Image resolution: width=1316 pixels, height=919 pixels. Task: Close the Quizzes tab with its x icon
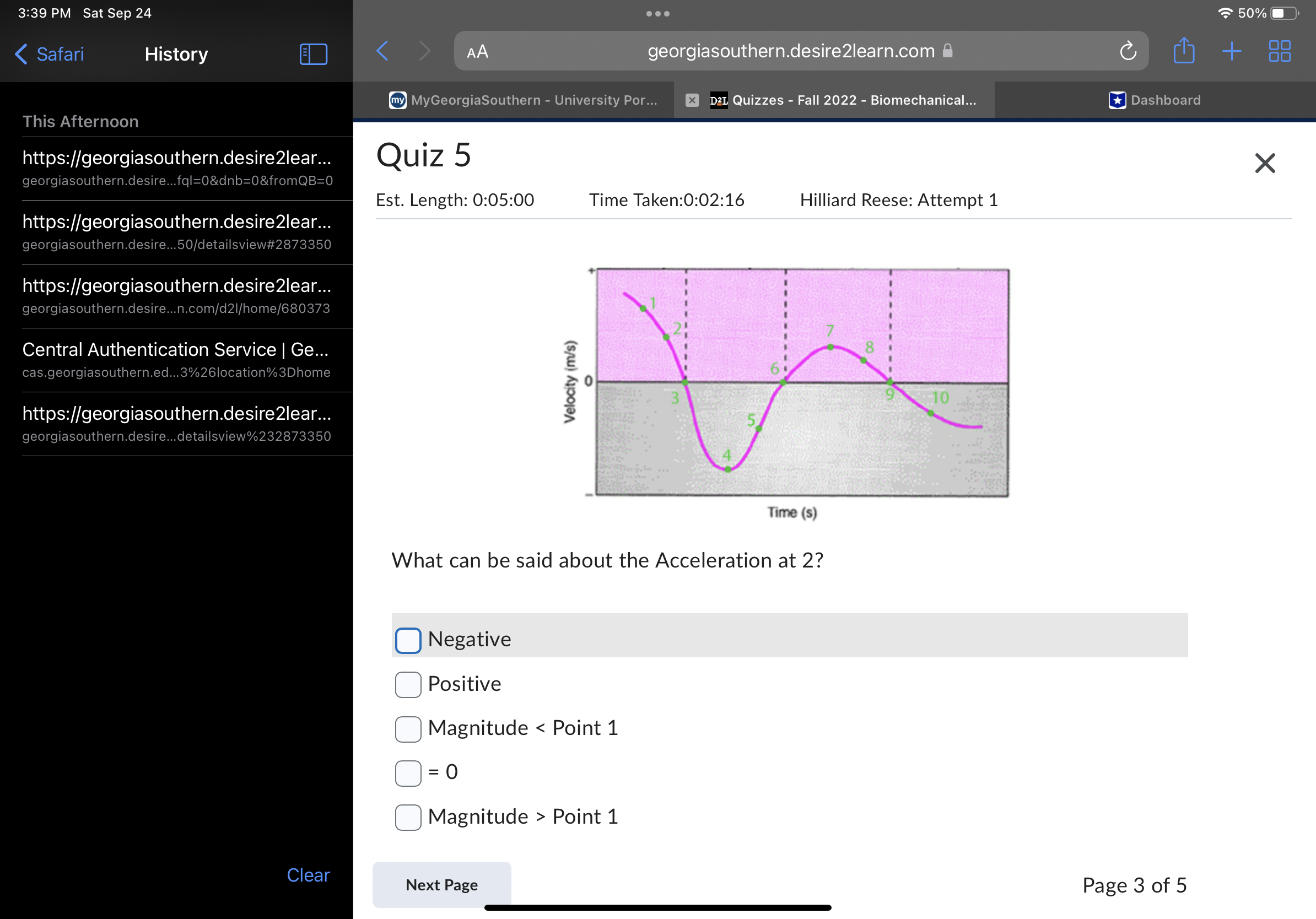692,100
